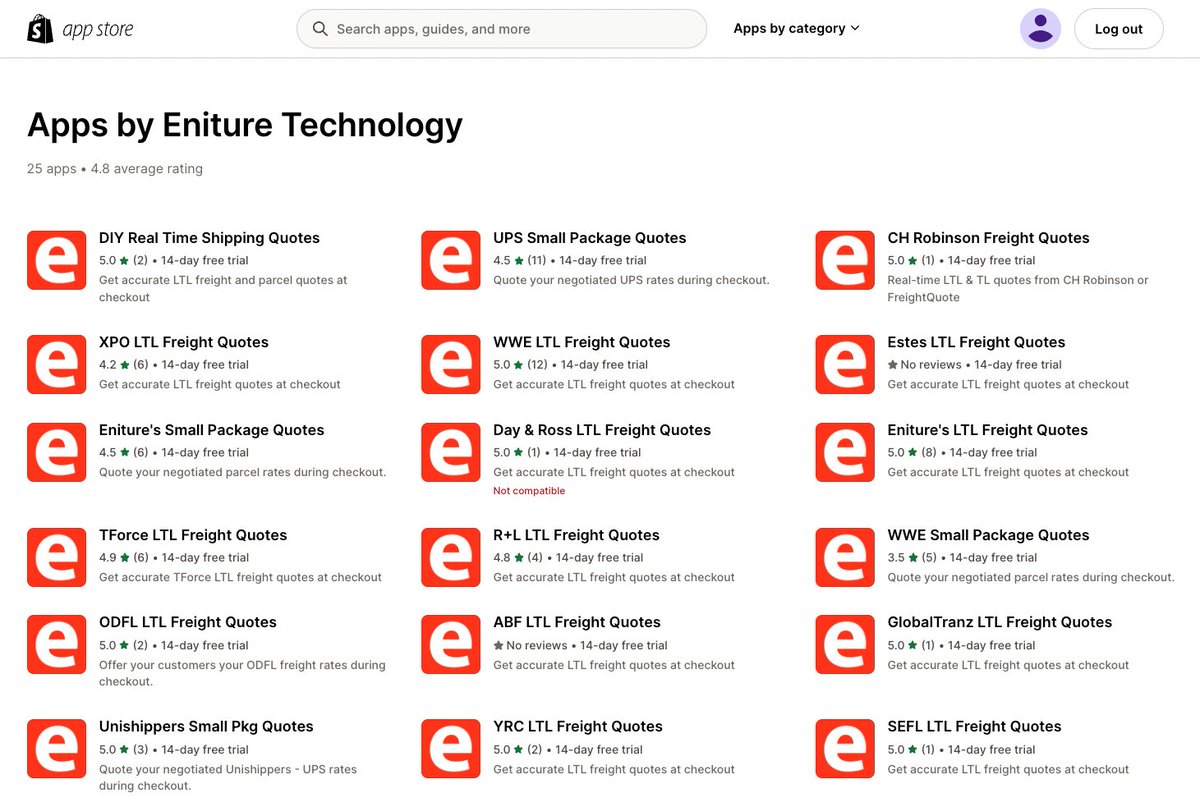Open the GlobalTranz LTL Freight Quotes title

coord(1000,622)
